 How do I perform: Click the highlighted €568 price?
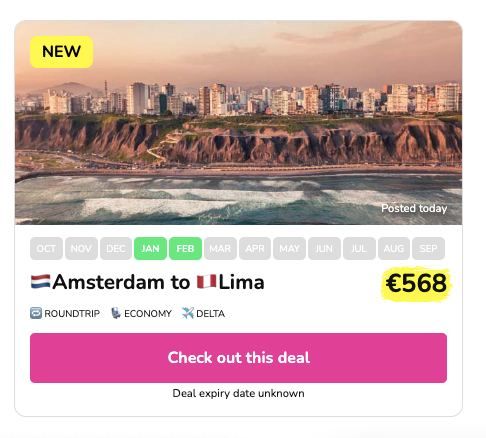tap(416, 284)
